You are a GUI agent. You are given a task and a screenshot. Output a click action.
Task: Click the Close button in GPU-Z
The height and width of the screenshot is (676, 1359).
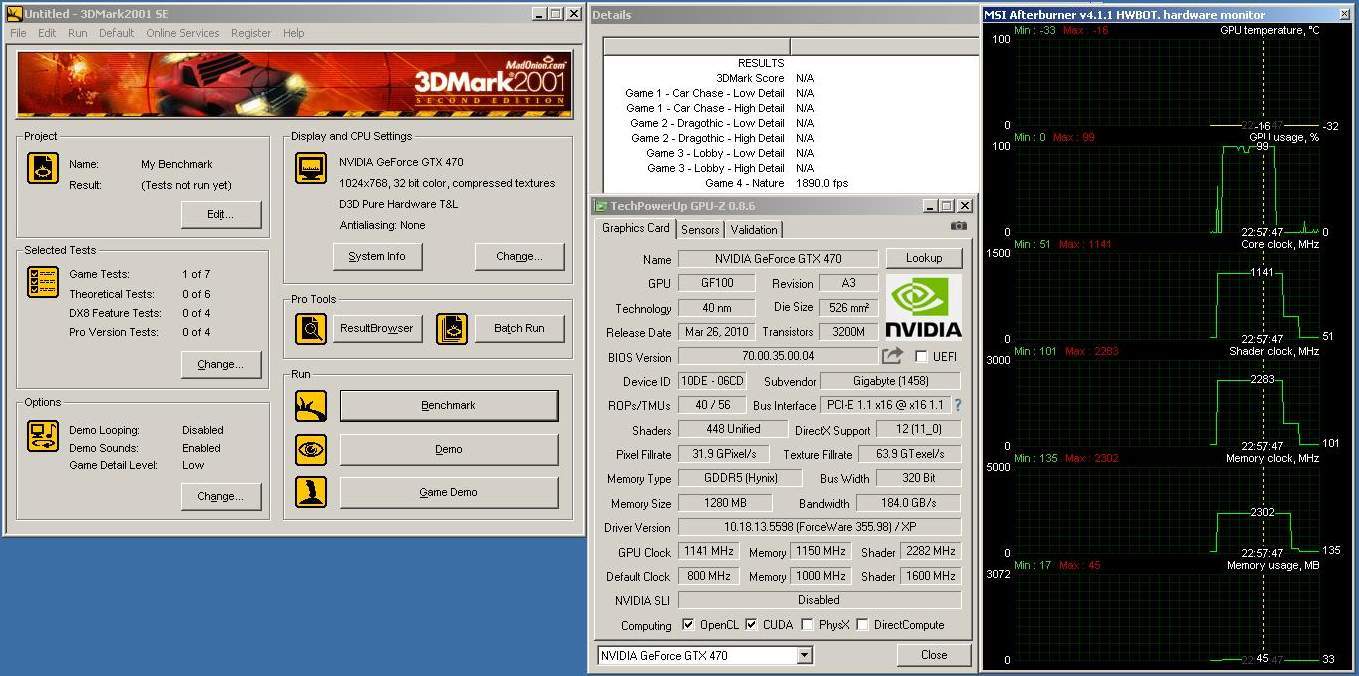pyautogui.click(x=934, y=655)
